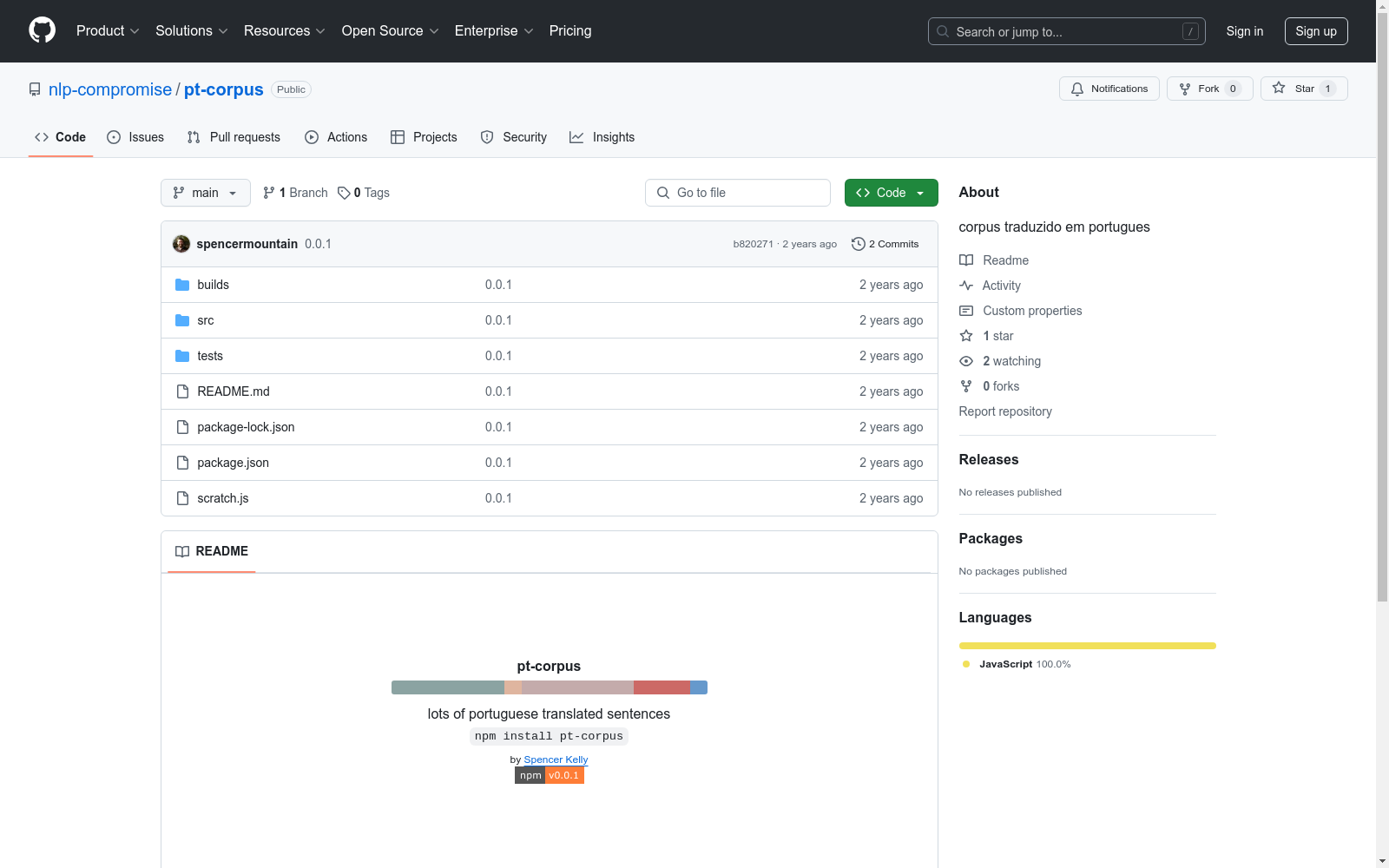Click the Pricing link
Image resolution: width=1389 pixels, height=868 pixels.
coord(570,31)
